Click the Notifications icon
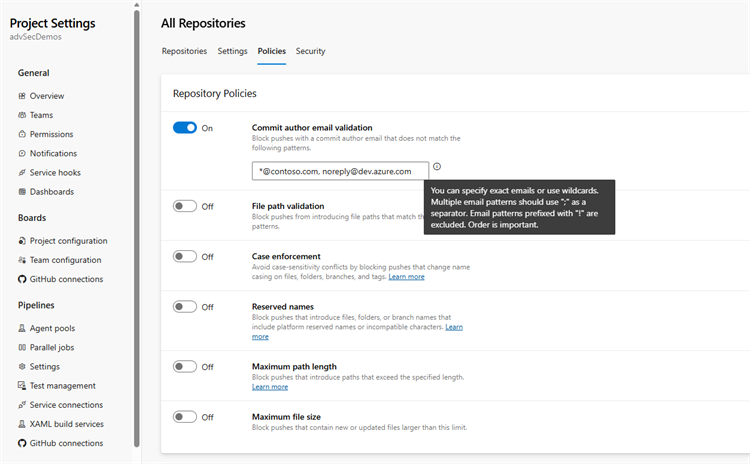 [22, 153]
